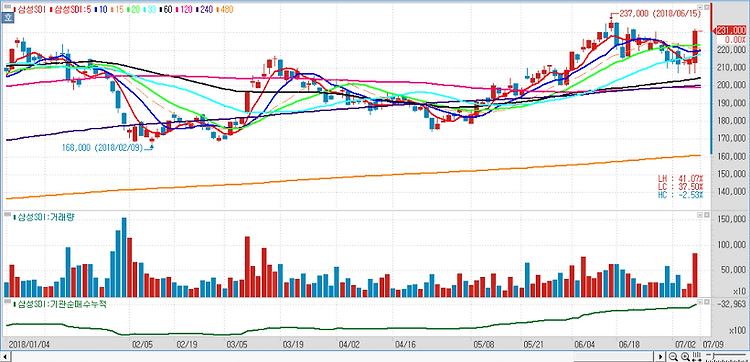Click the 168,000 (2018/02/09) low annotation

point(103,147)
